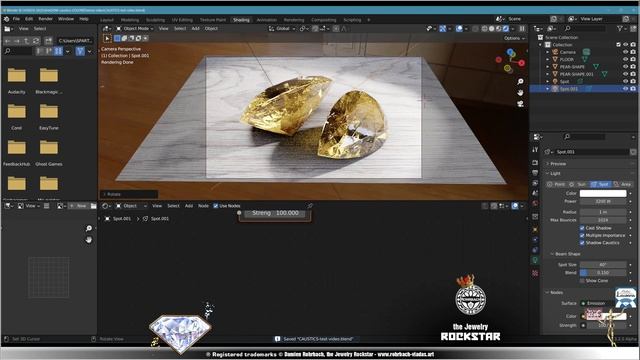
Task: Click the node editor zoom icon
Action: (x=89, y=228)
